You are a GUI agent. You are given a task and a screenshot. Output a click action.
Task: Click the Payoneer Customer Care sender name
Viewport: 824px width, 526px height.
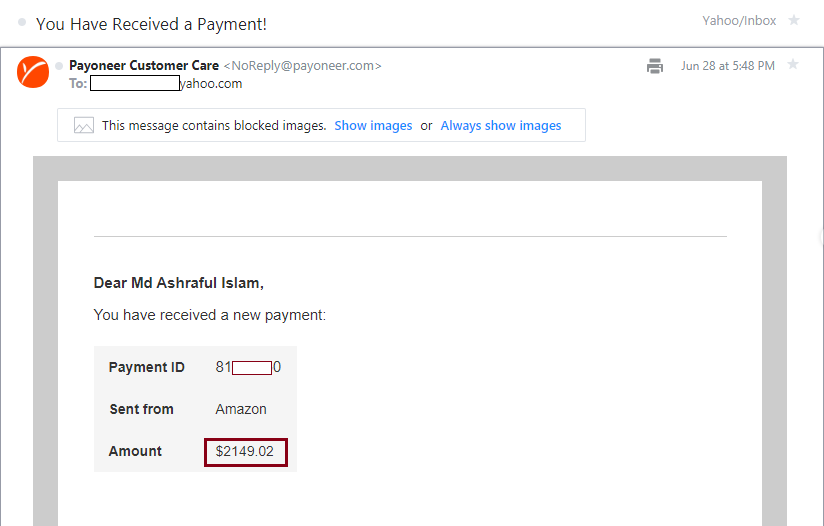tap(144, 65)
